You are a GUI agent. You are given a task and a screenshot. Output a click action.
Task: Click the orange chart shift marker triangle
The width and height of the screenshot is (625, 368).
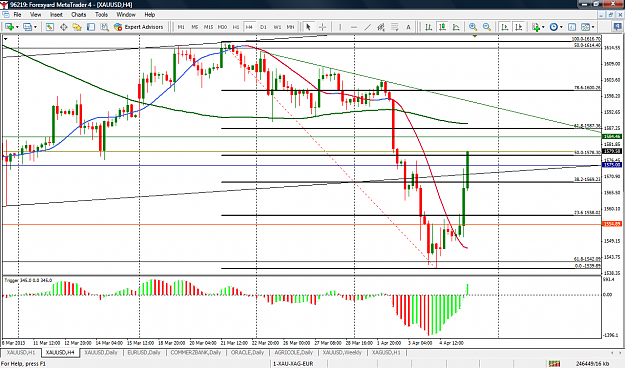point(475,36)
